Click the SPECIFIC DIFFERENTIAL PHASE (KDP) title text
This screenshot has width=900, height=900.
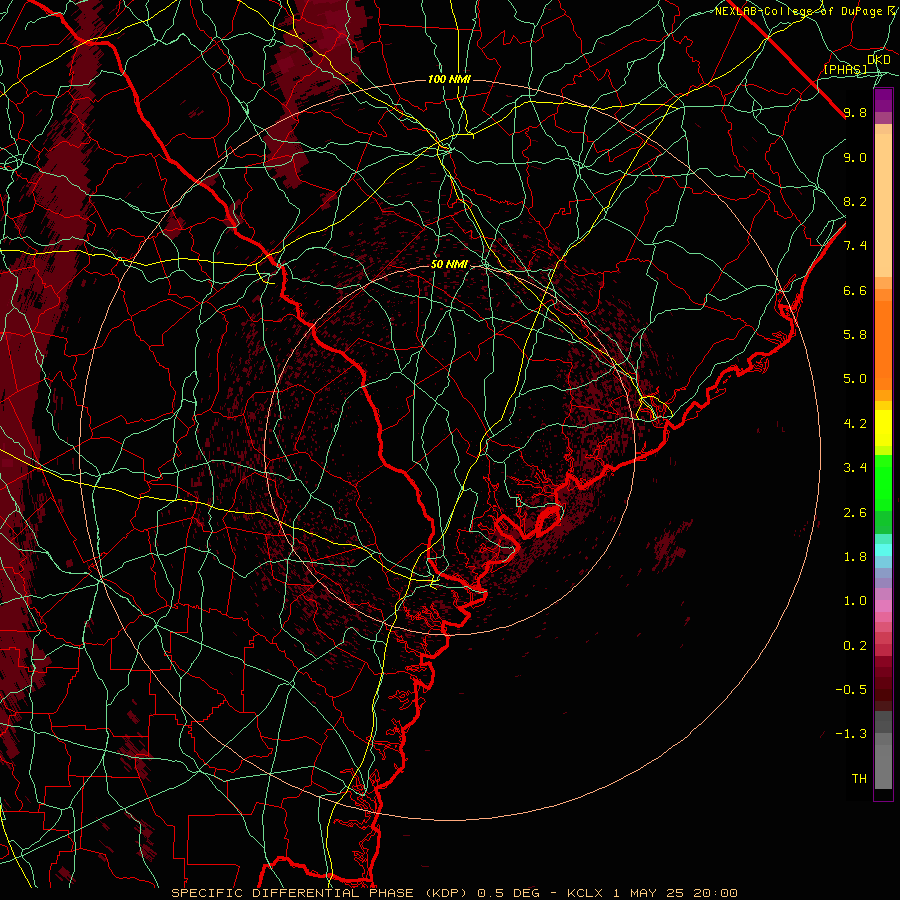tap(321, 893)
